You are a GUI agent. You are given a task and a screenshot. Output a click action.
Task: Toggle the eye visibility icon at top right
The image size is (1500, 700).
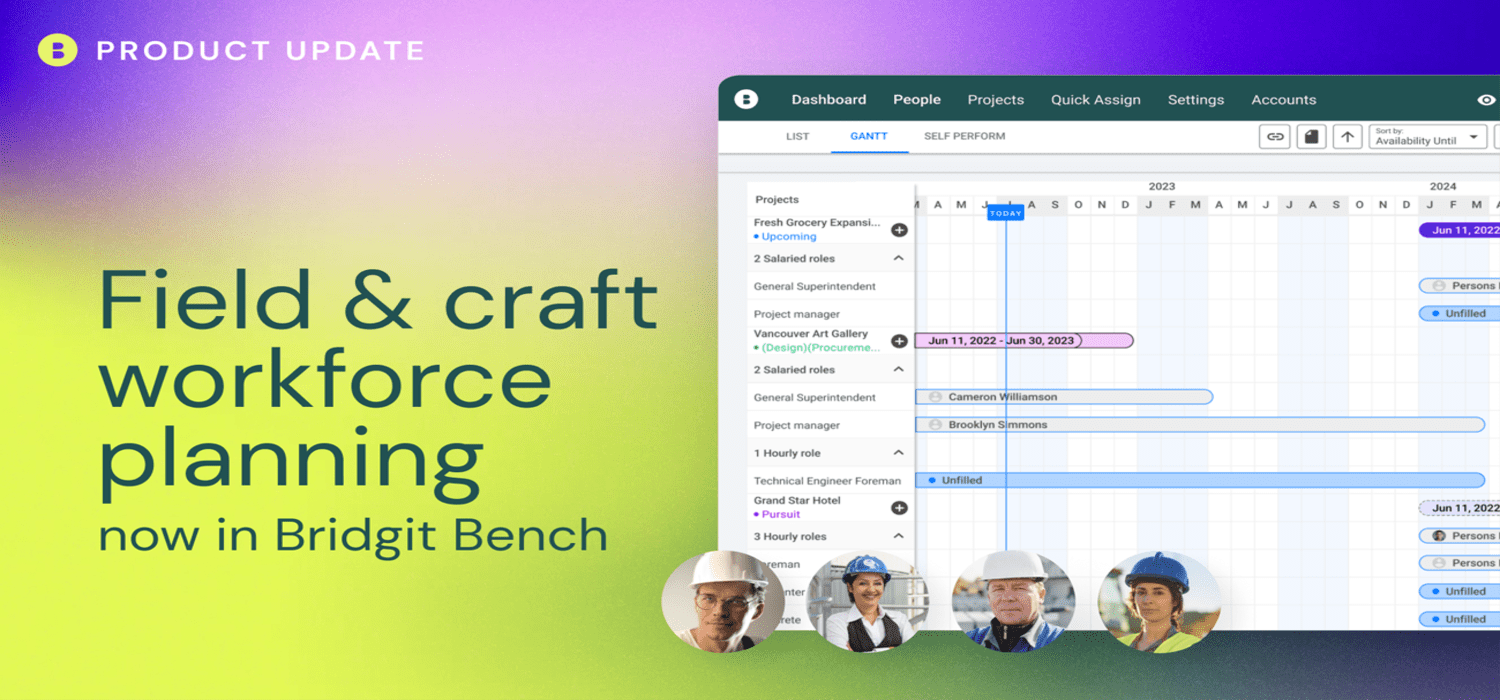click(1488, 99)
